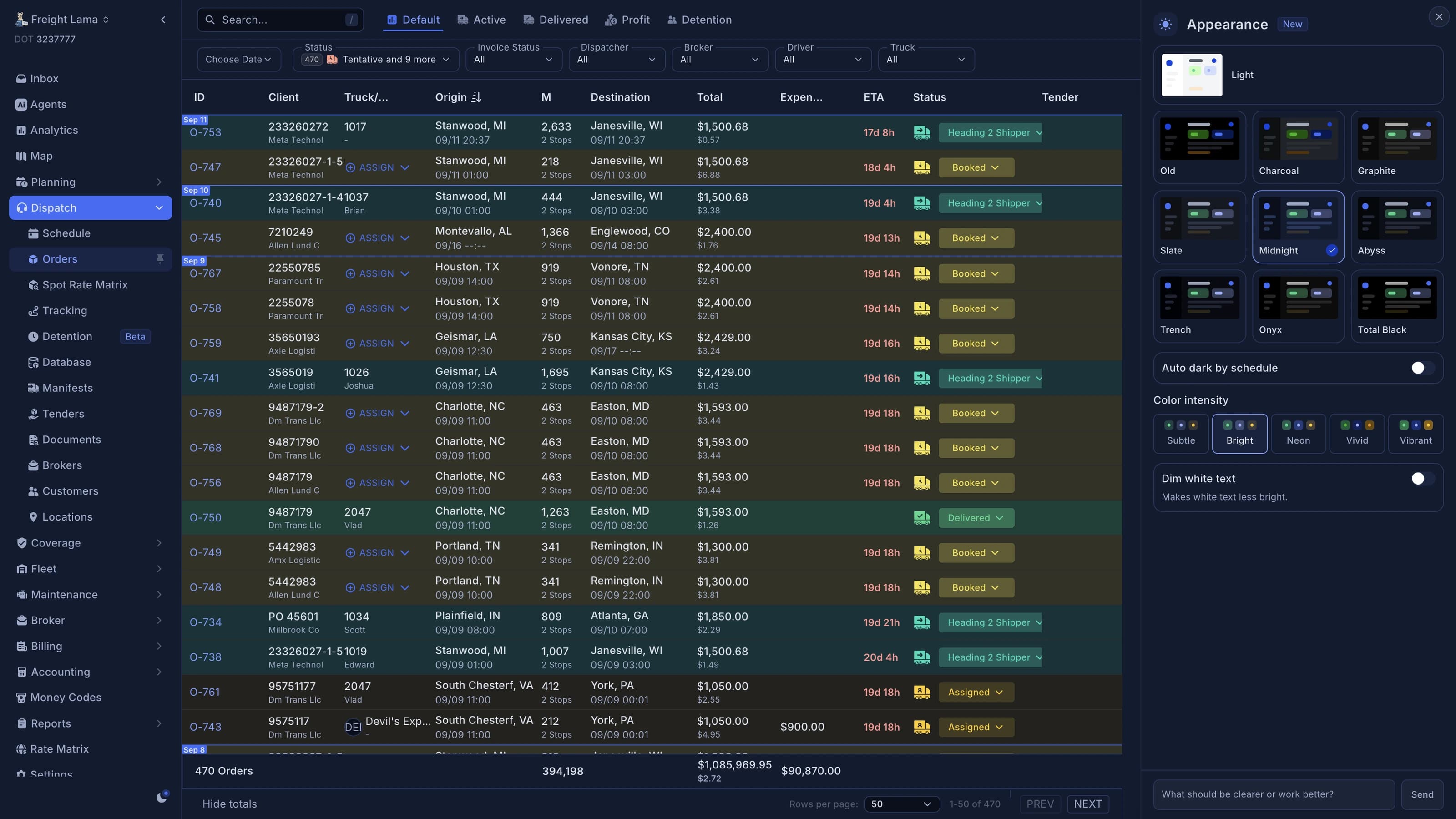Select Vibrant color intensity
This screenshot has width=1456, height=819.
pos(1416,434)
